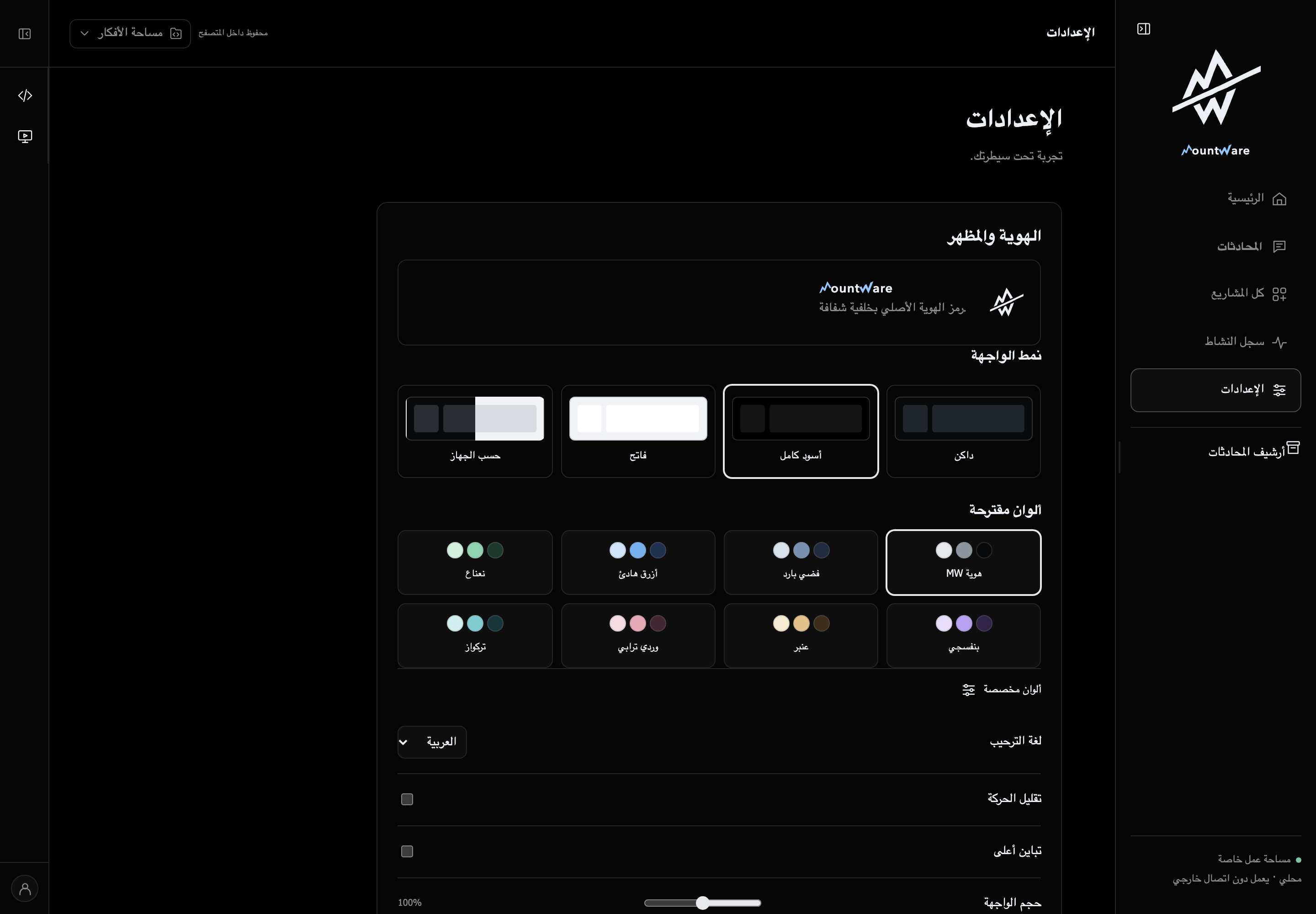This screenshot has width=1316, height=914.
Task: Open the مساحة الأفكار workspace dropdown
Action: [x=130, y=33]
